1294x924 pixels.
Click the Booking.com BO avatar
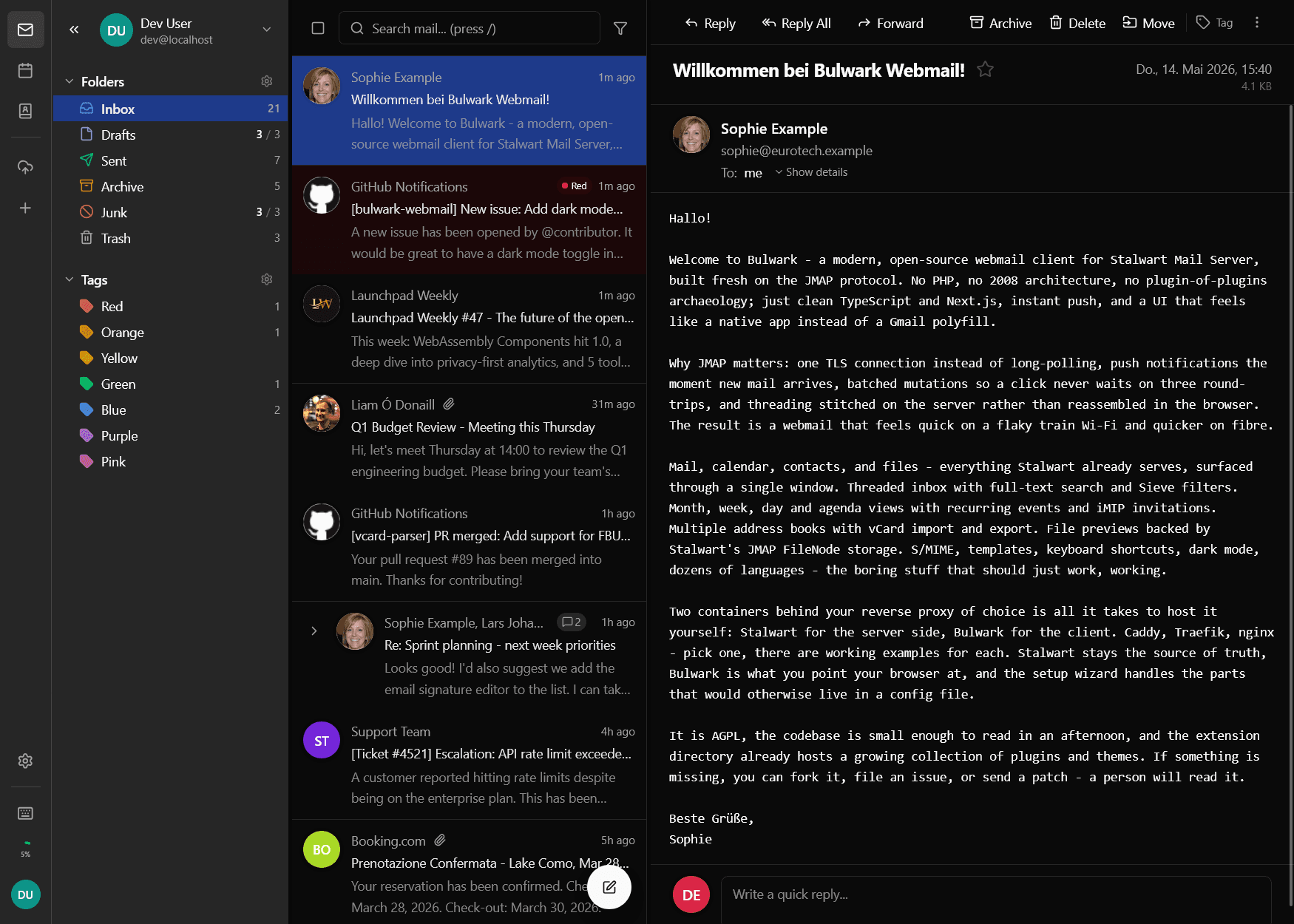tap(322, 849)
